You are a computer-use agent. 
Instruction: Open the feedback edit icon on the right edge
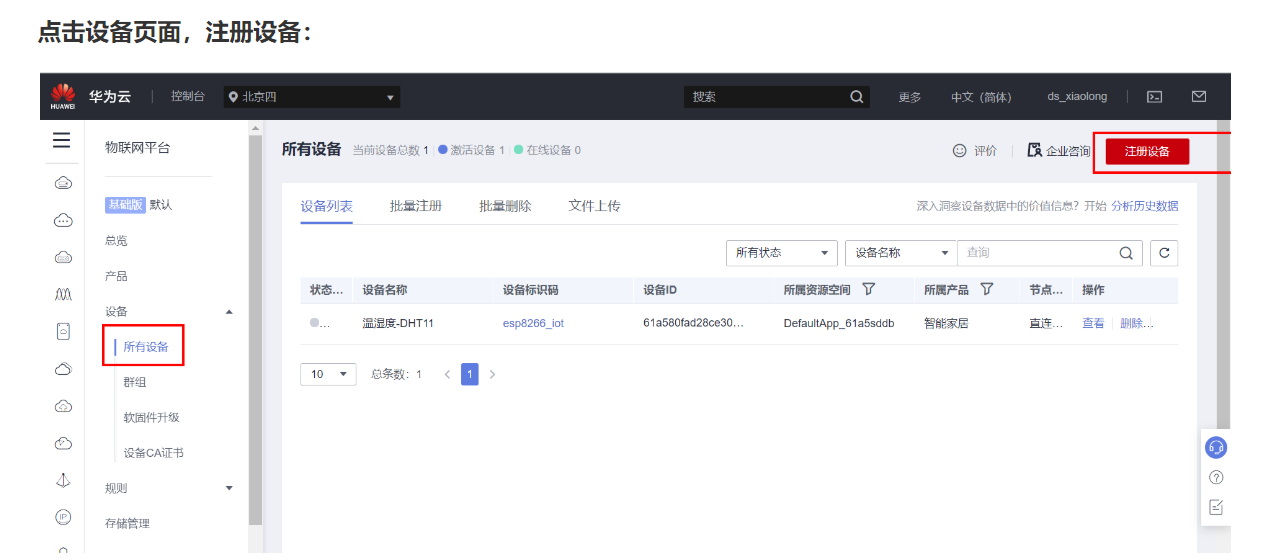coord(1216,507)
